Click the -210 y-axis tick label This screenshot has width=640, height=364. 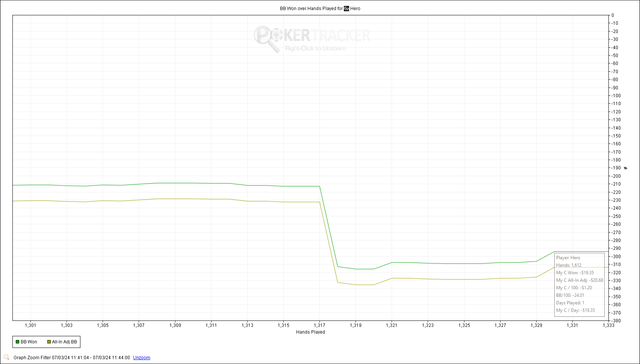coord(616,184)
